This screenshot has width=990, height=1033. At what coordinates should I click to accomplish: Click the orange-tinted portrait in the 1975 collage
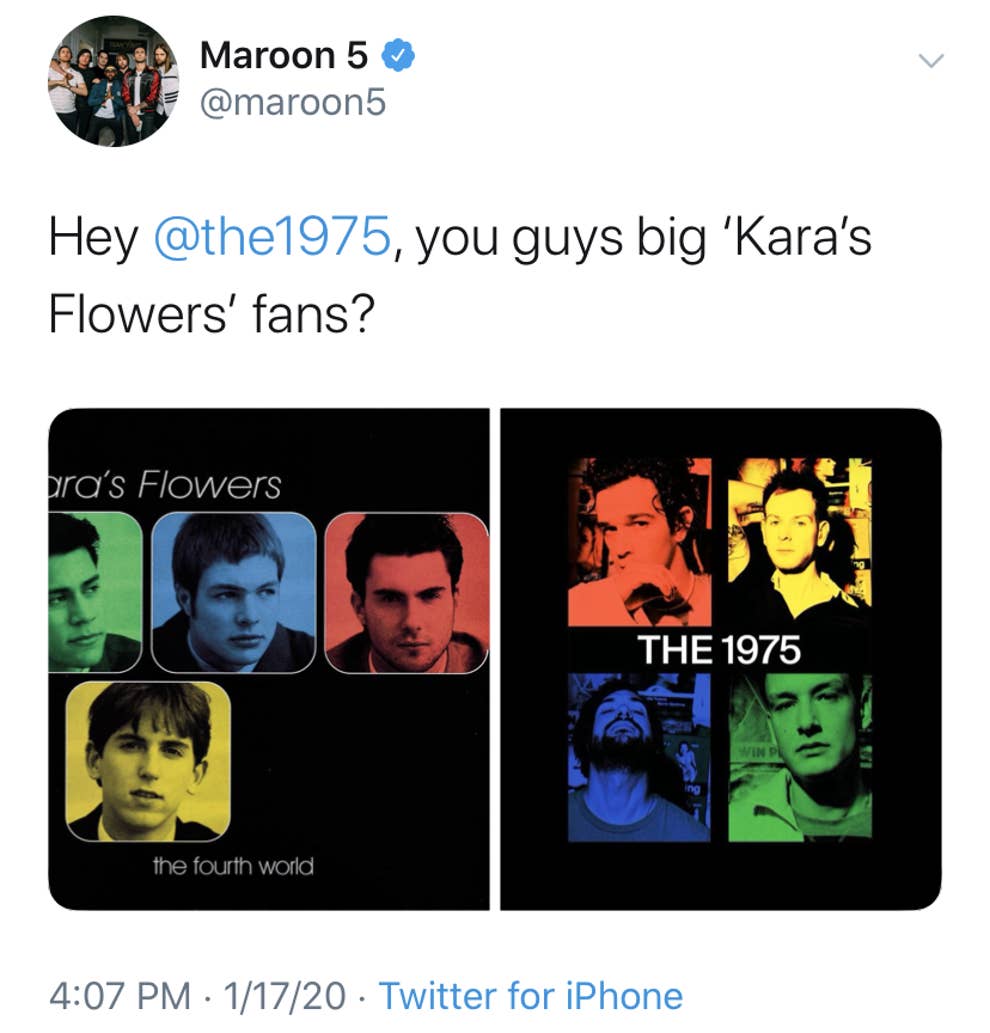coord(640,541)
